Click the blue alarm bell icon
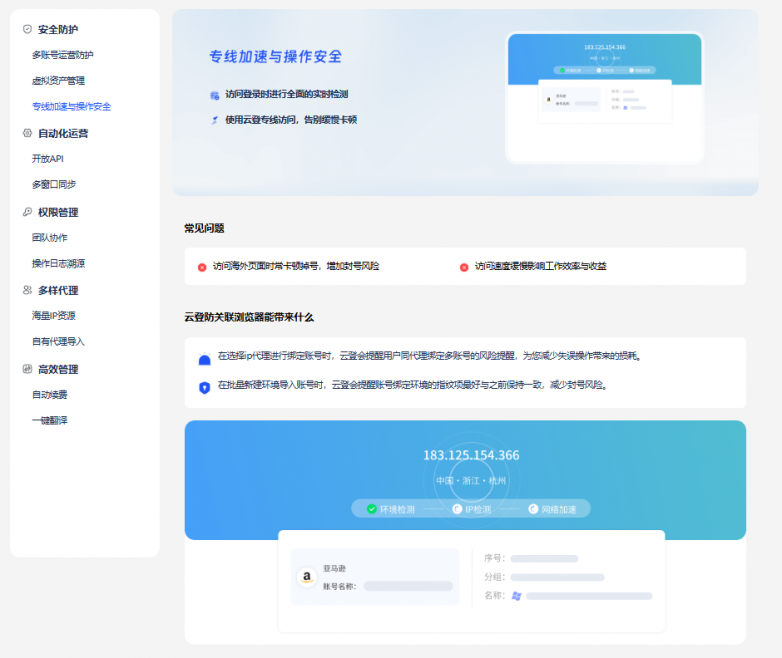 pyautogui.click(x=204, y=359)
